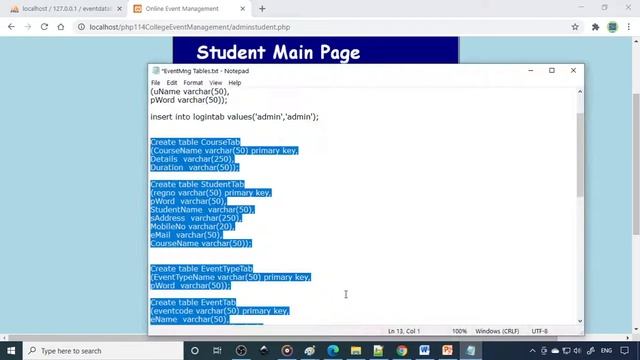
Task: Open Microsoft Word from the taskbar
Action: [x=424, y=351]
